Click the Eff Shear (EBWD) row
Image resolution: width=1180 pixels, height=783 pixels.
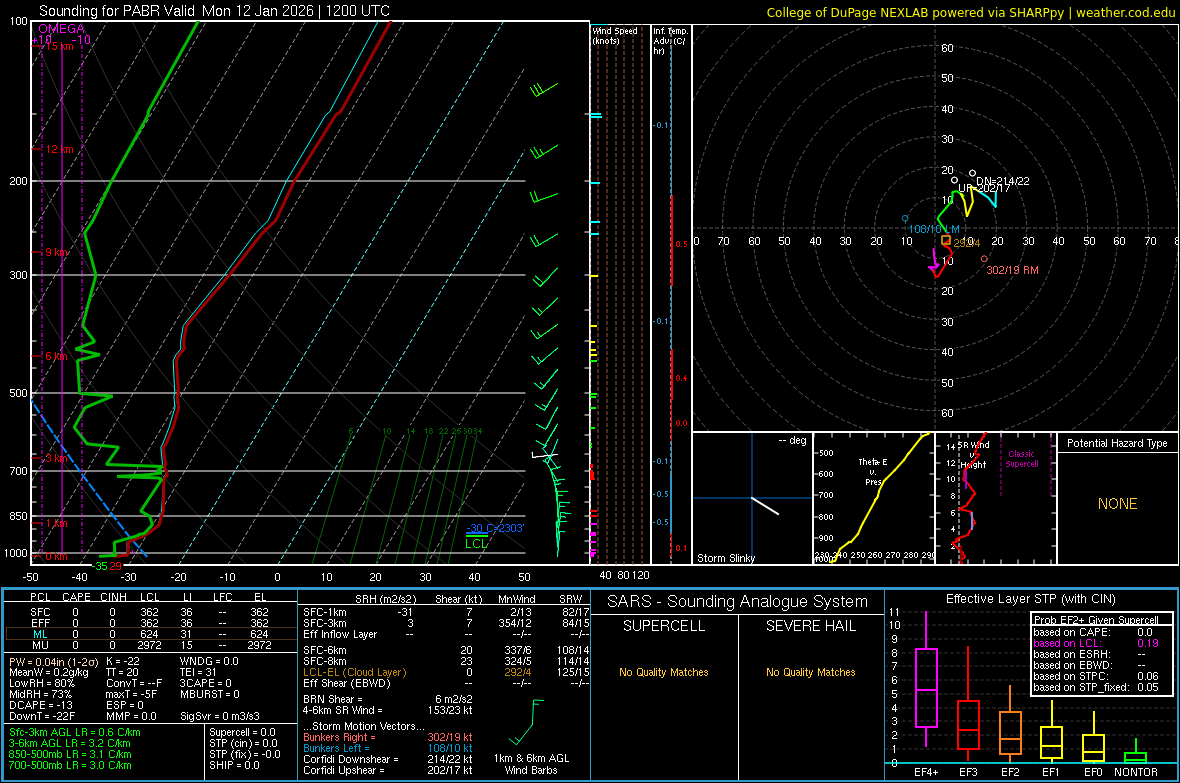446,683
